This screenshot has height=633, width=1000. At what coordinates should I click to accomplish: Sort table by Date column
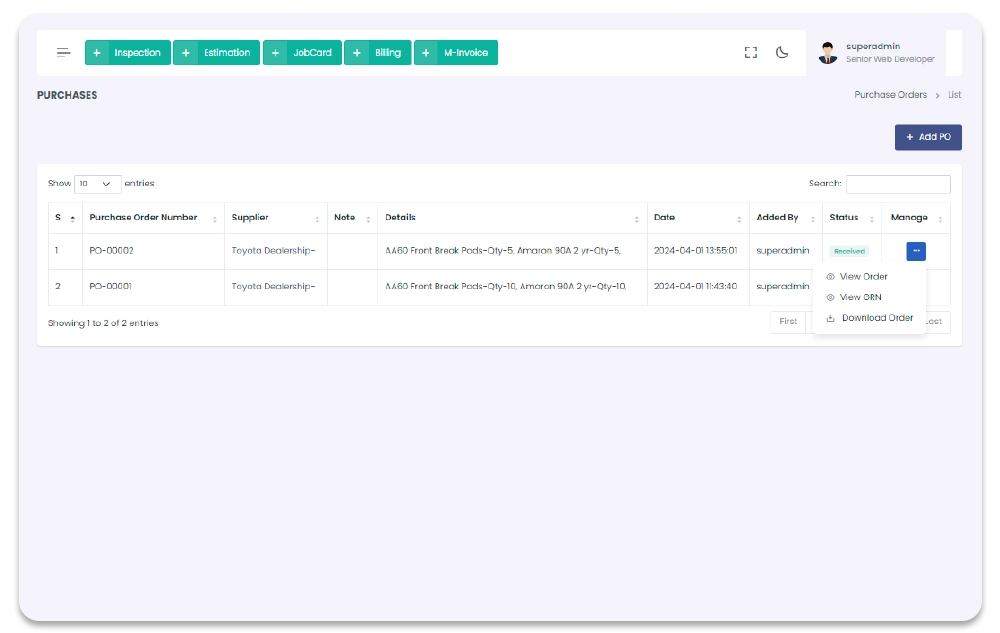pyautogui.click(x=664, y=218)
